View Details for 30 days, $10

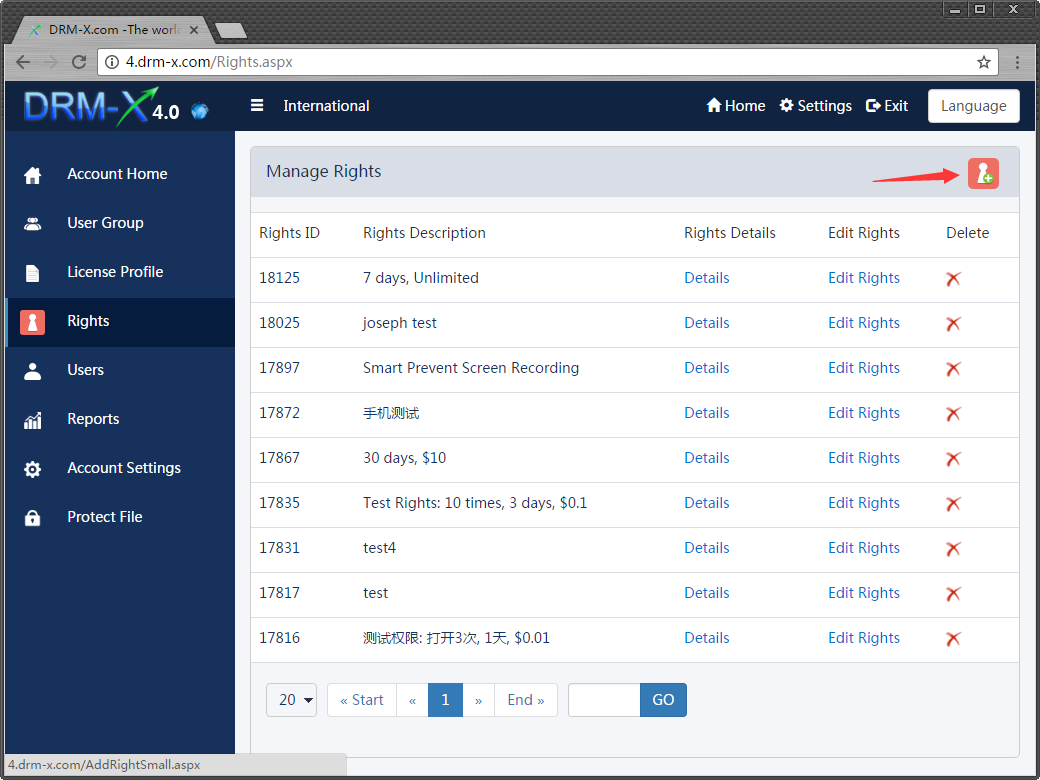[706, 458]
